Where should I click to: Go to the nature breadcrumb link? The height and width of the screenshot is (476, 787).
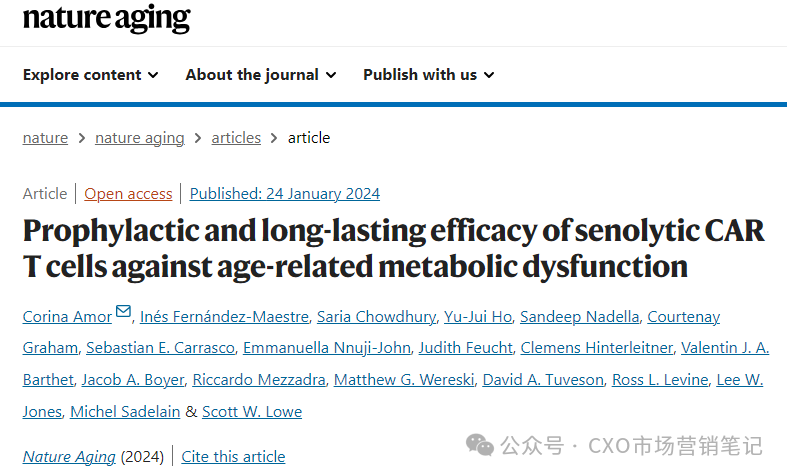pos(45,138)
